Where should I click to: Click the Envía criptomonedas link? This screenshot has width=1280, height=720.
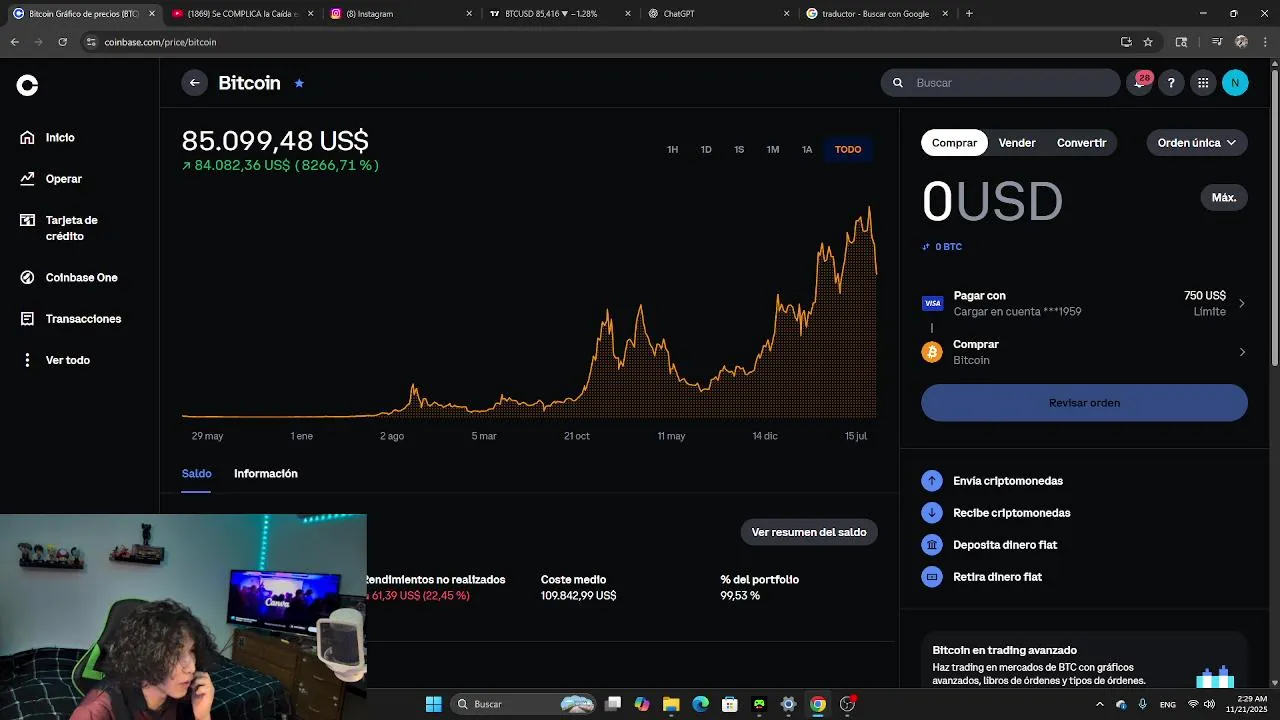point(1008,481)
